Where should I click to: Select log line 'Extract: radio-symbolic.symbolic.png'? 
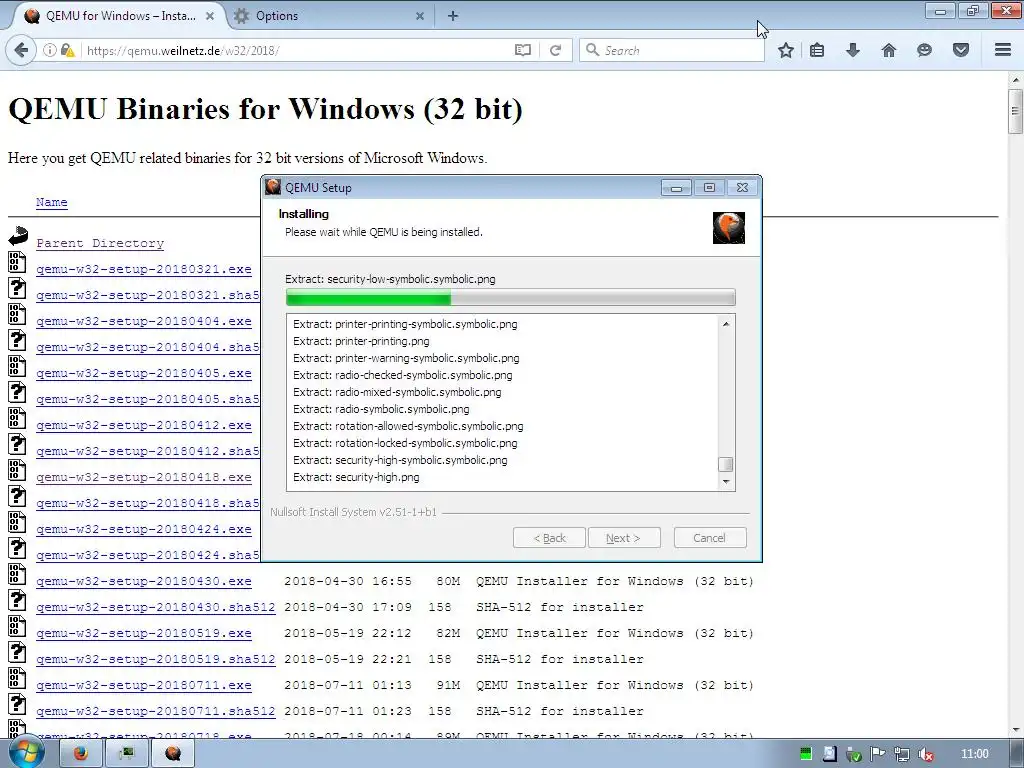tap(381, 409)
